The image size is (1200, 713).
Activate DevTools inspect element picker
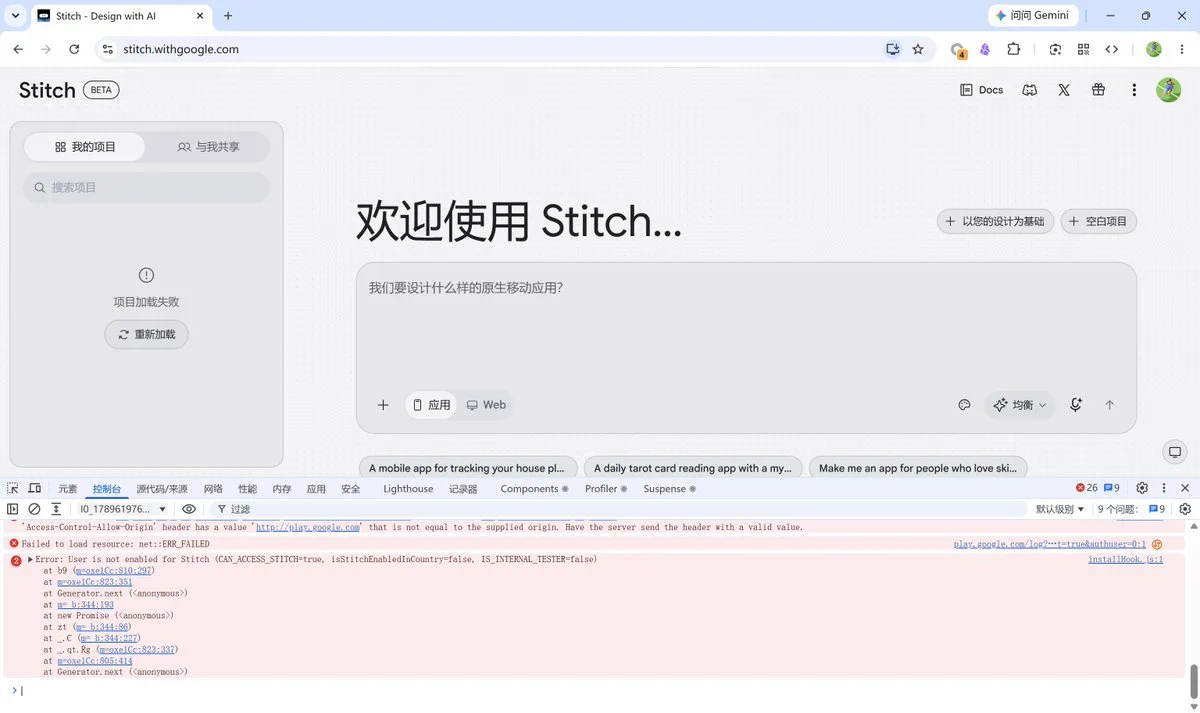13,488
